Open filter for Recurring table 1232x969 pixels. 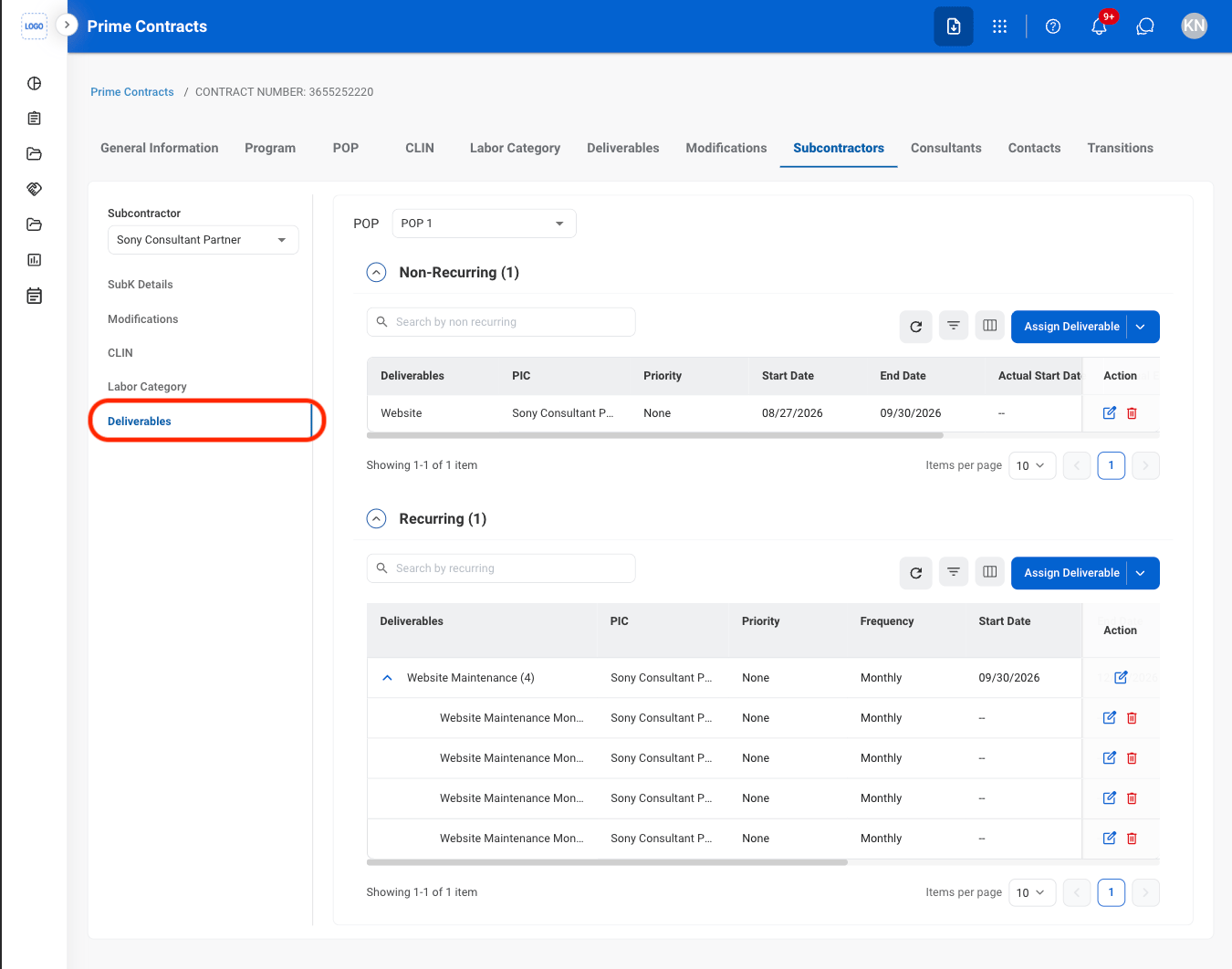(x=954, y=572)
